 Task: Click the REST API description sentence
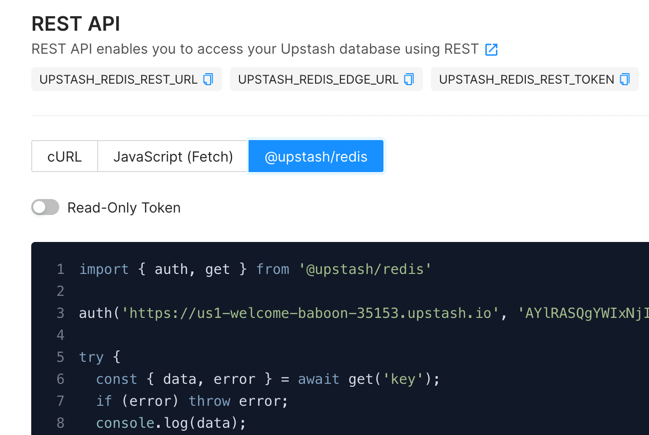click(x=255, y=49)
